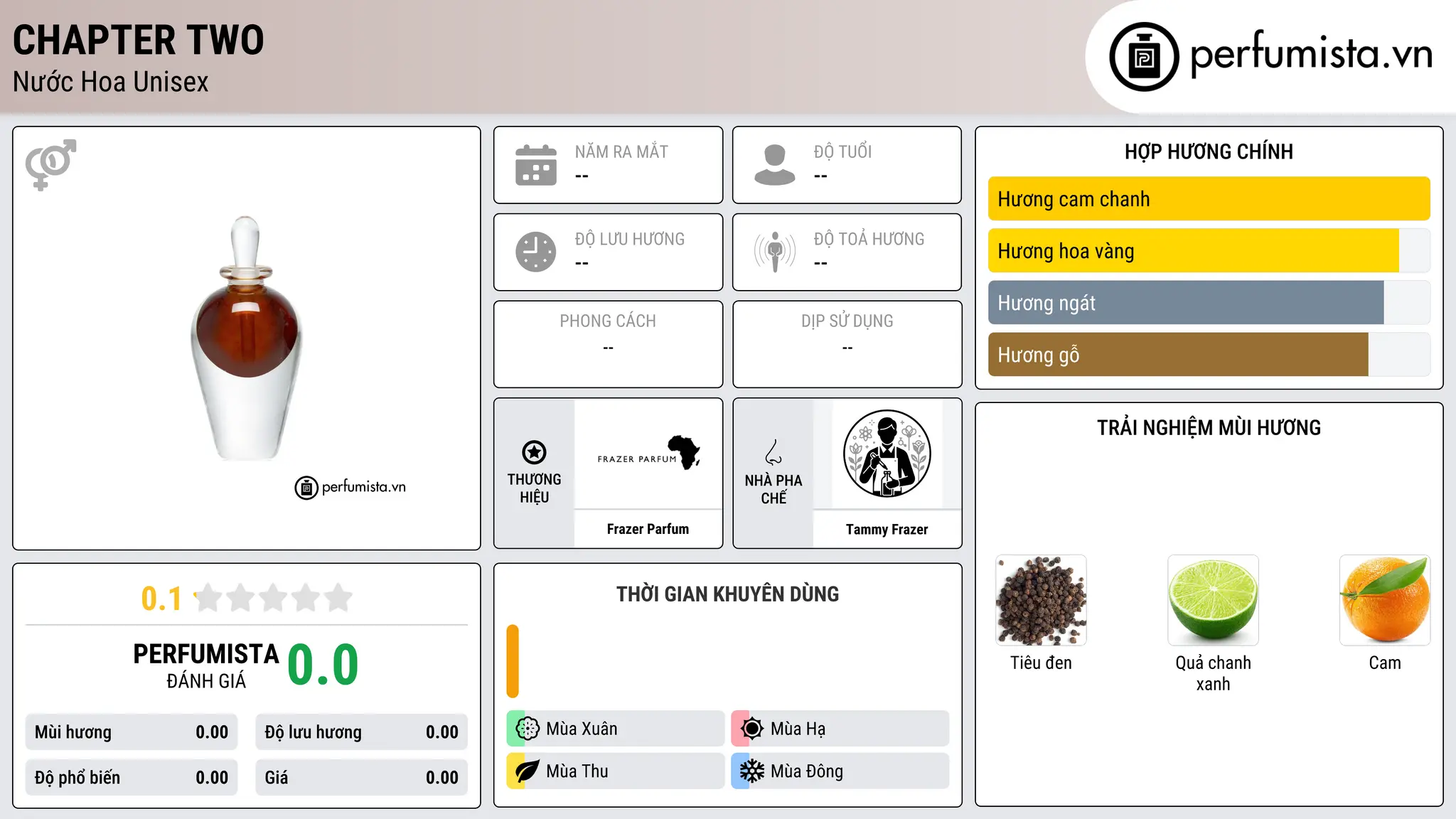Viewport: 1456px width, 819px height.
Task: Click the nose icon above Nhà pha chế
Action: [773, 452]
